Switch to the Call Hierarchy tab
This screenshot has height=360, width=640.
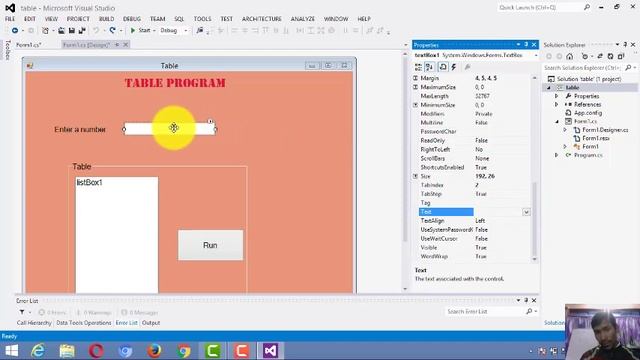pyautogui.click(x=34, y=323)
